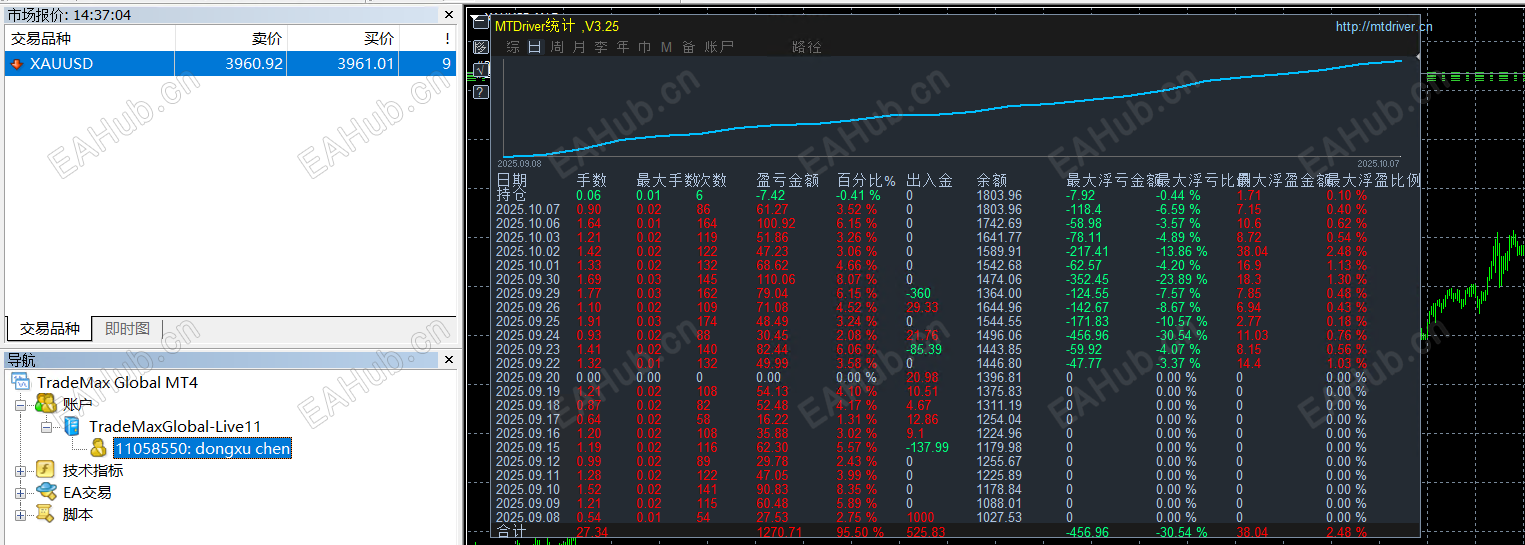This screenshot has width=1525, height=545.
Task: Click the user icon for account 11058550
Action: pos(99,448)
